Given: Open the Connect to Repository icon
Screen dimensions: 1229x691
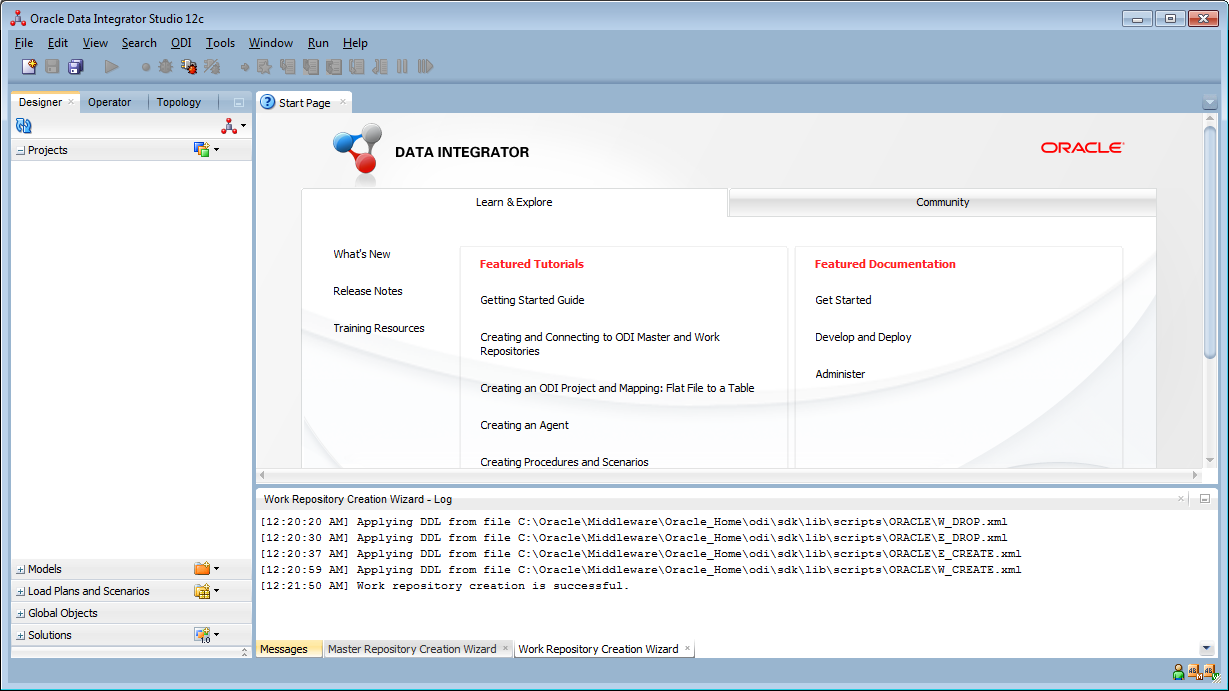Looking at the screenshot, I should point(228,126).
